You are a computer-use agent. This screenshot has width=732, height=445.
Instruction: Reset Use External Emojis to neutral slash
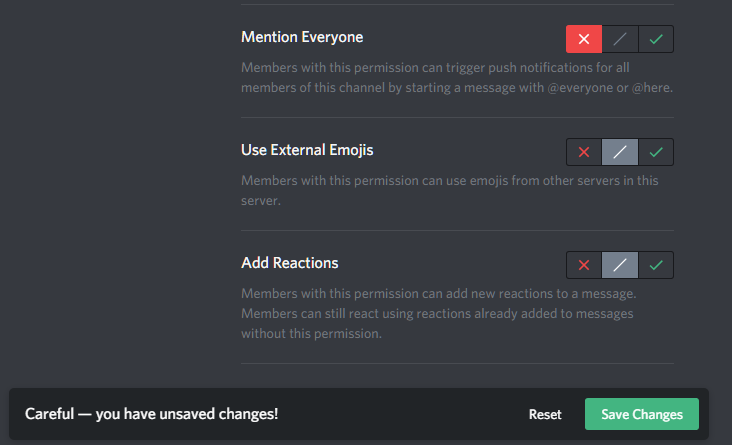pyautogui.click(x=620, y=152)
